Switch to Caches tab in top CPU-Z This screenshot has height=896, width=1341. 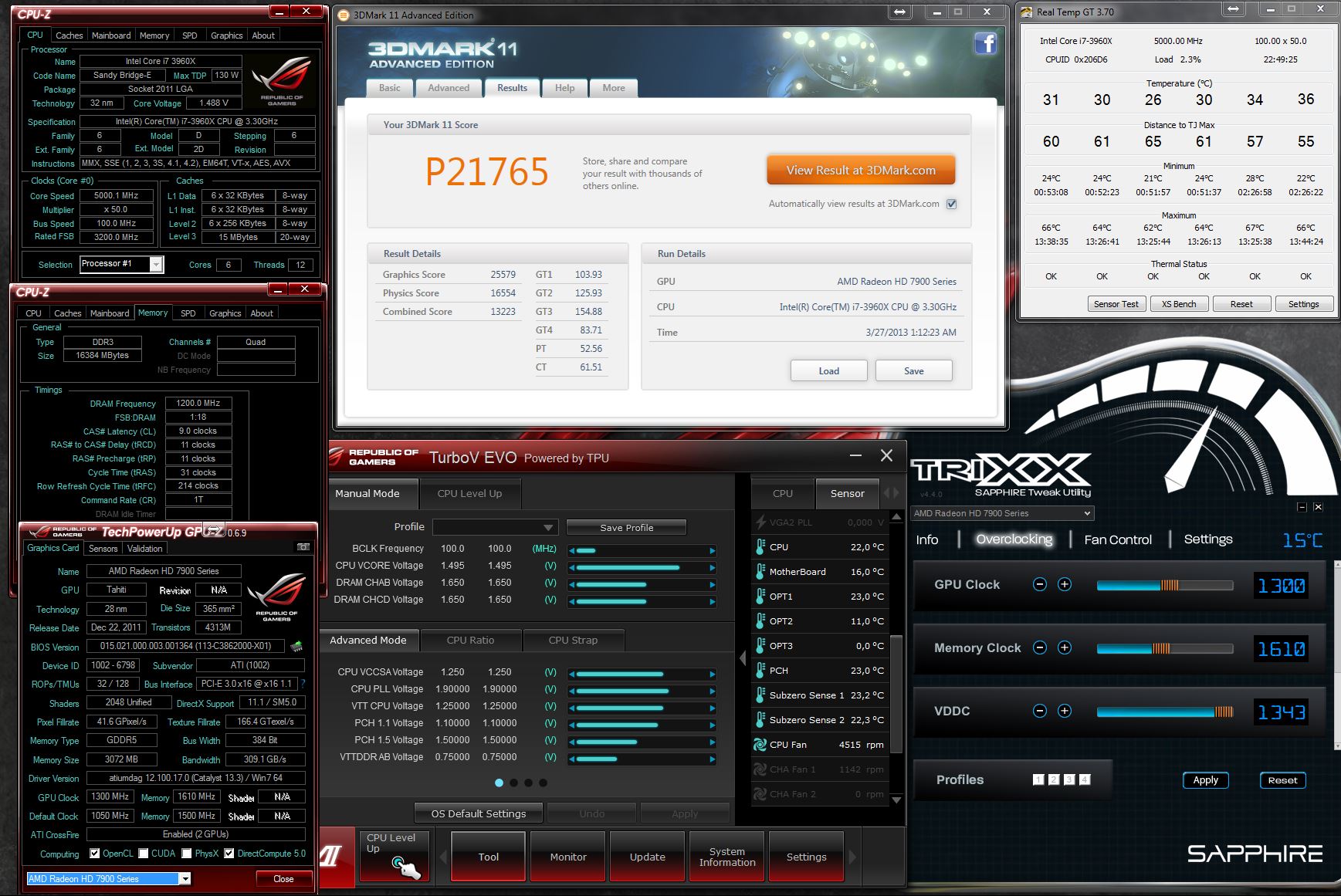pyautogui.click(x=69, y=36)
